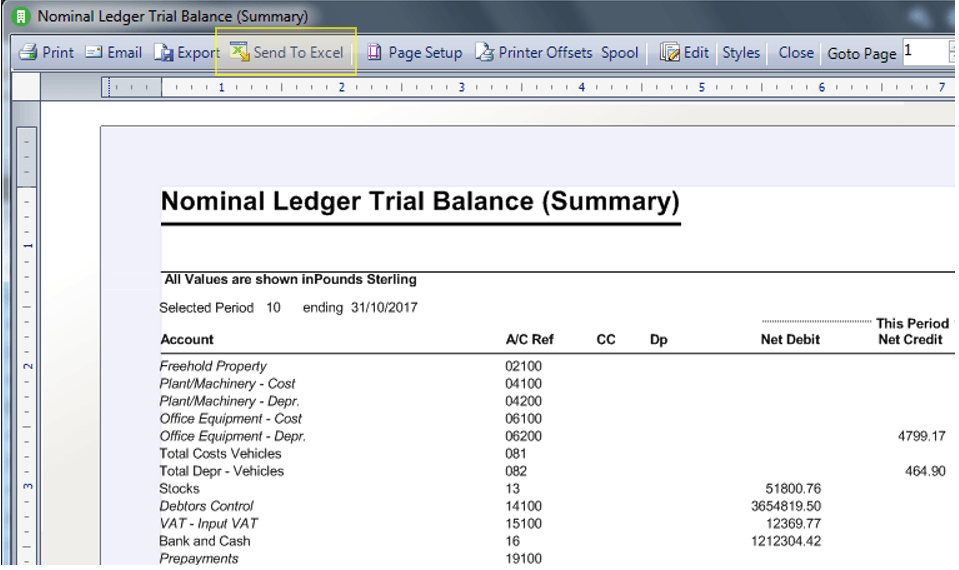Open Page Setup text button
Screen dimensions: 959x570
tap(426, 53)
